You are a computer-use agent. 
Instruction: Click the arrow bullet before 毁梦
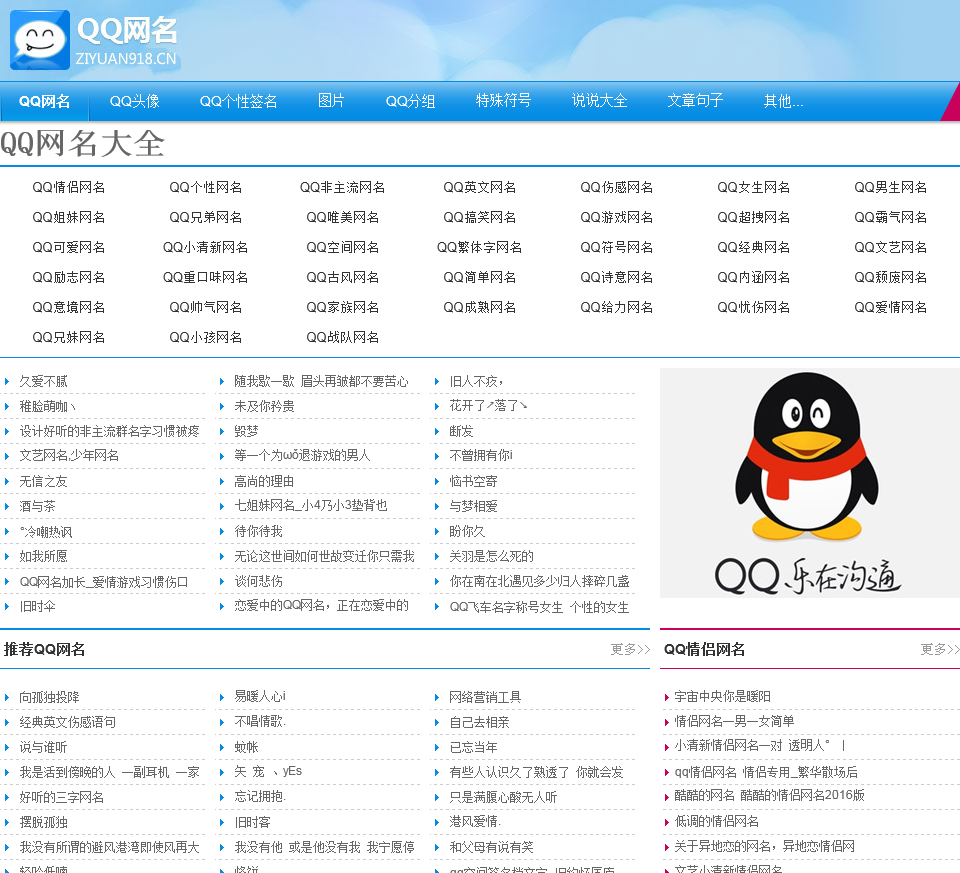click(222, 431)
